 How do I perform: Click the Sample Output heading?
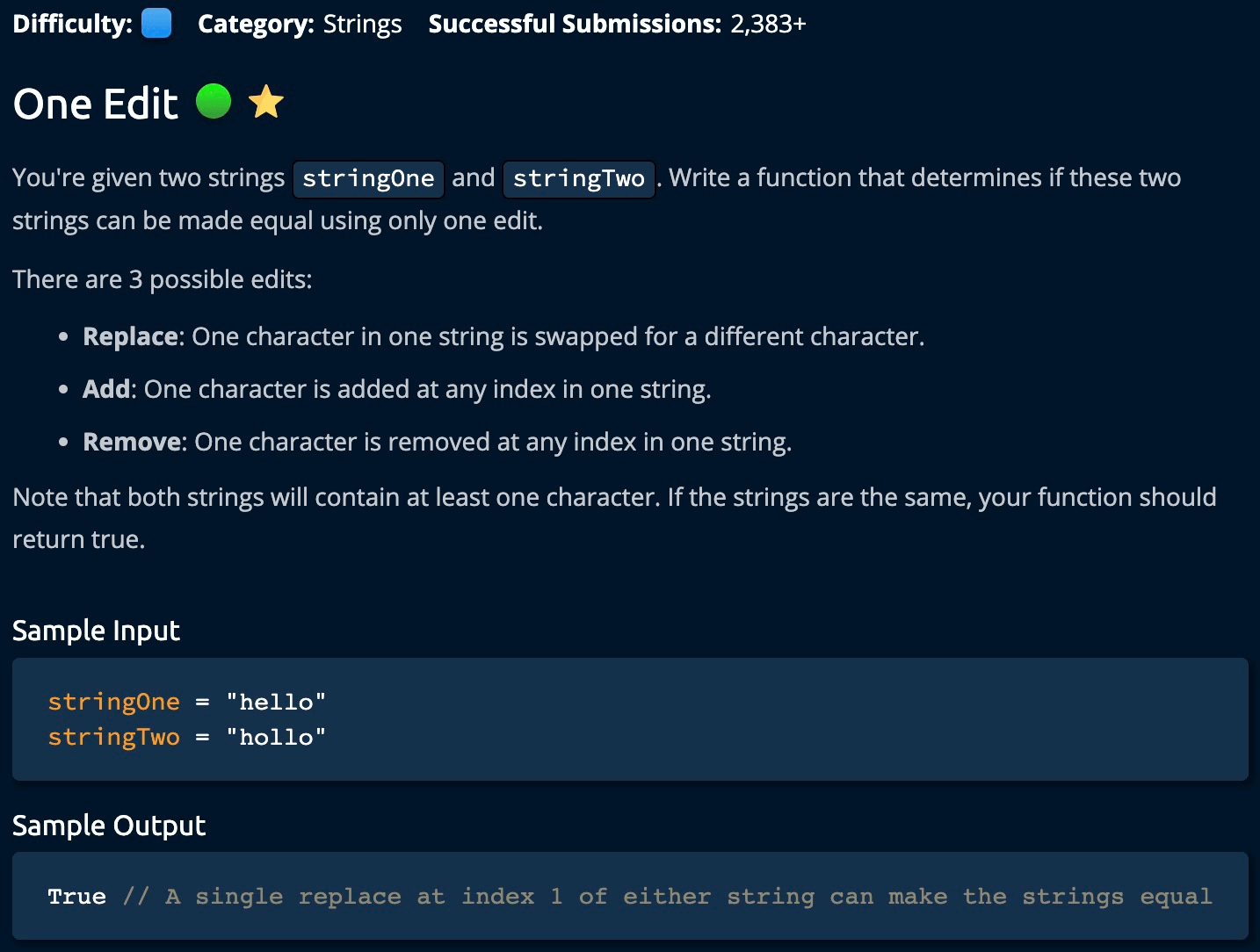109,826
